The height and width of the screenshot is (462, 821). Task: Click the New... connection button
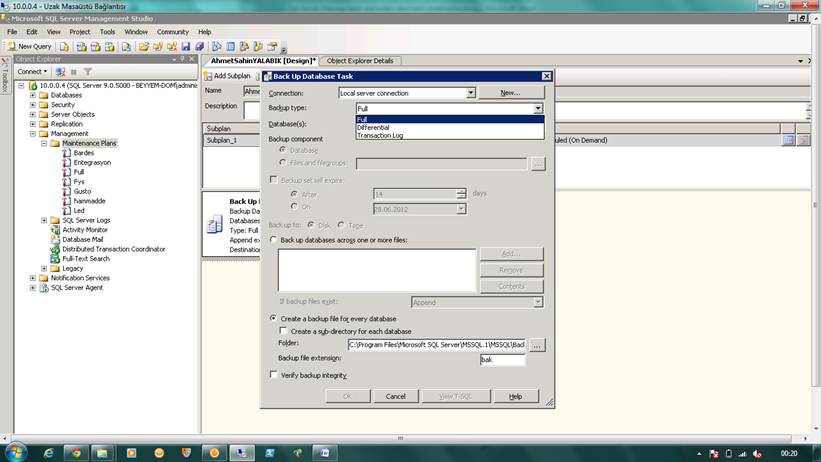click(x=511, y=93)
